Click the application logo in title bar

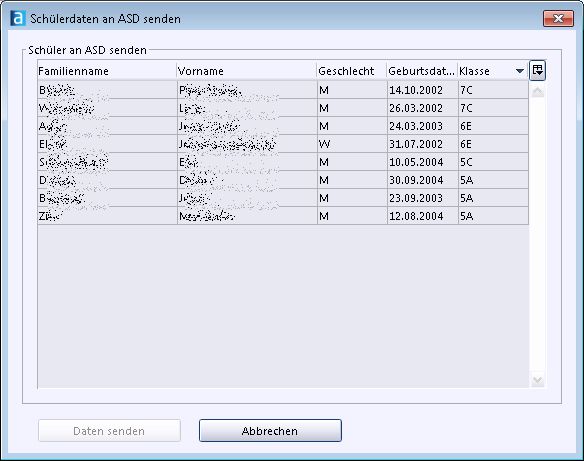(x=18, y=18)
